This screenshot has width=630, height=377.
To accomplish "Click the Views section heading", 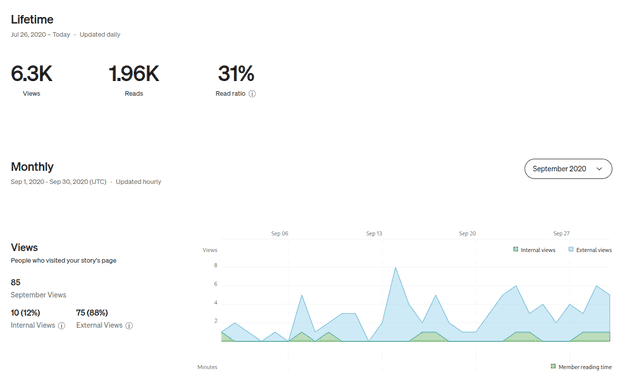I will point(25,248).
